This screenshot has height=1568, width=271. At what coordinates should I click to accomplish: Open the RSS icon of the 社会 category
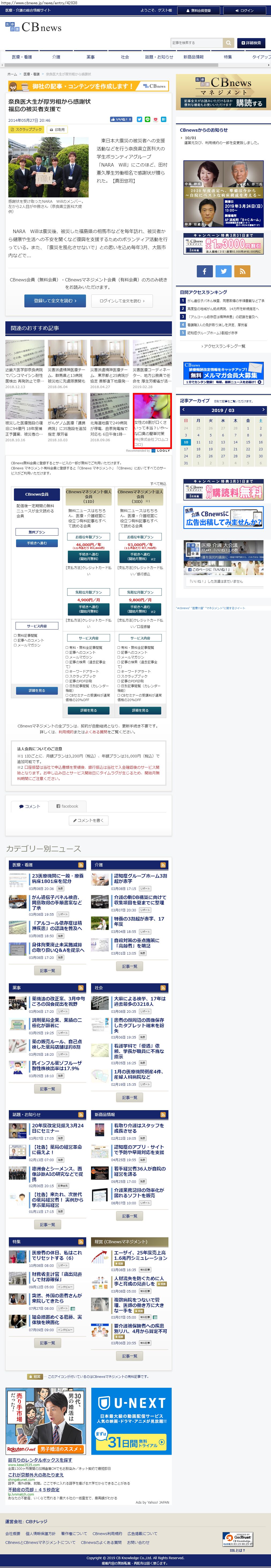[x=163, y=988]
